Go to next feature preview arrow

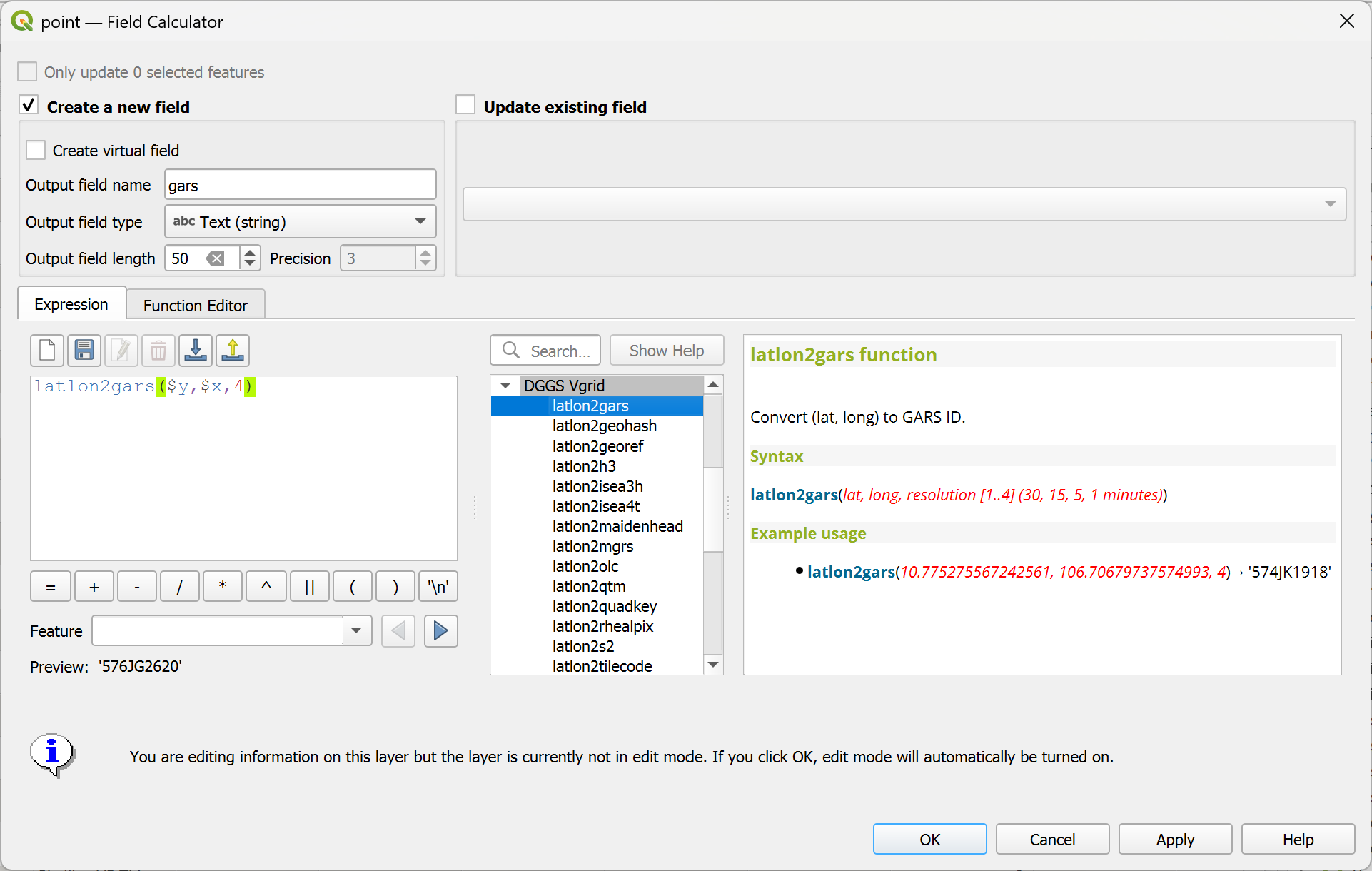[440, 631]
